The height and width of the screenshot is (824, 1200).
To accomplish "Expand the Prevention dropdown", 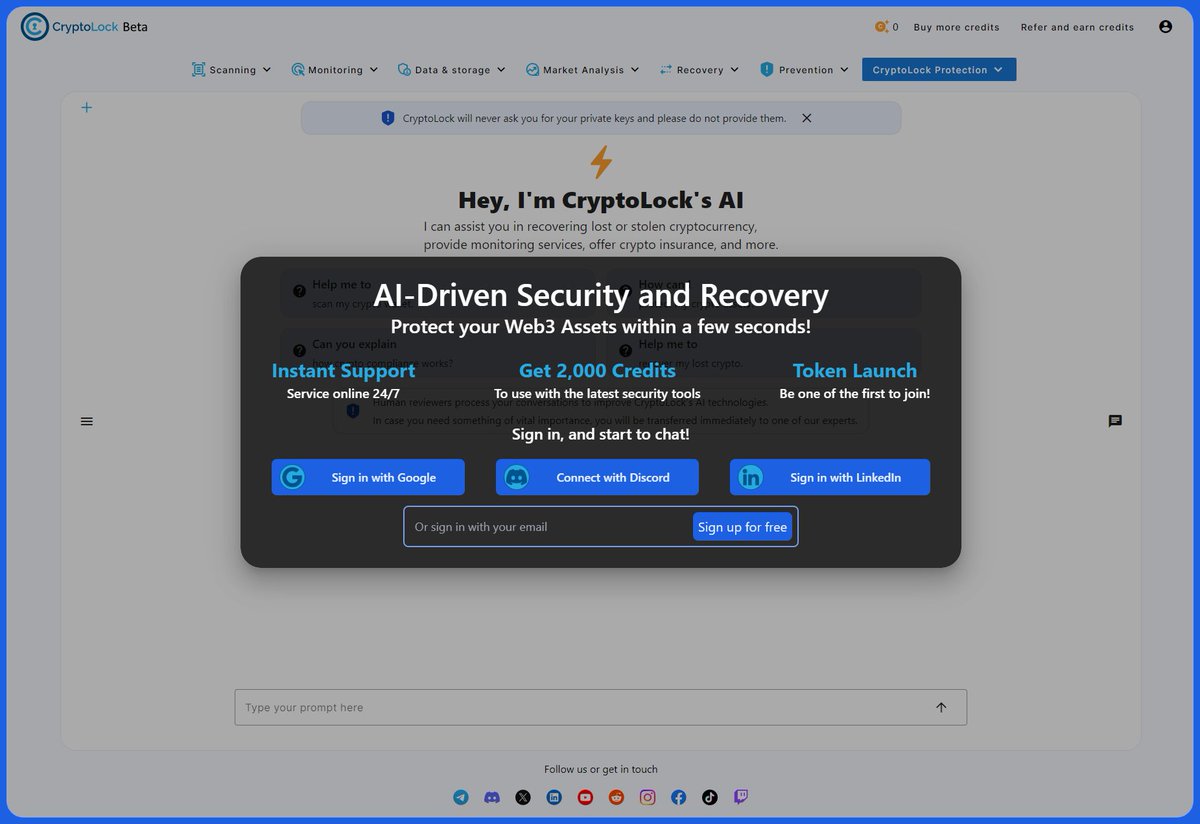I will pyautogui.click(x=803, y=69).
